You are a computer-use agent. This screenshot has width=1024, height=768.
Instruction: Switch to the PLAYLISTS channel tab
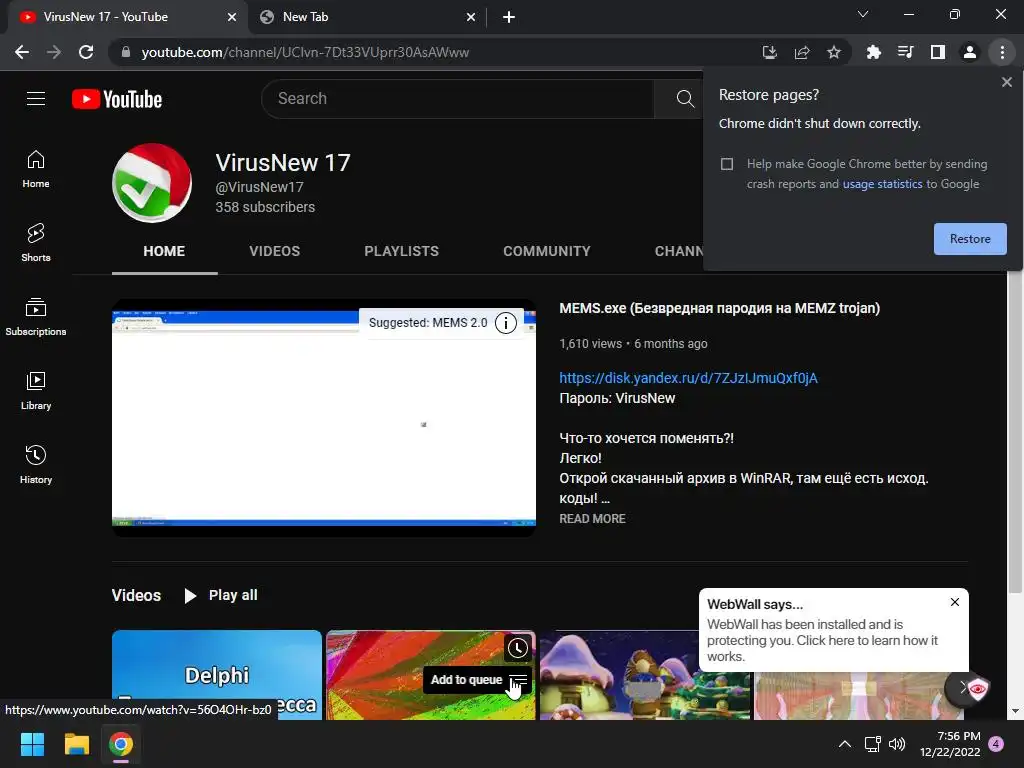(402, 251)
